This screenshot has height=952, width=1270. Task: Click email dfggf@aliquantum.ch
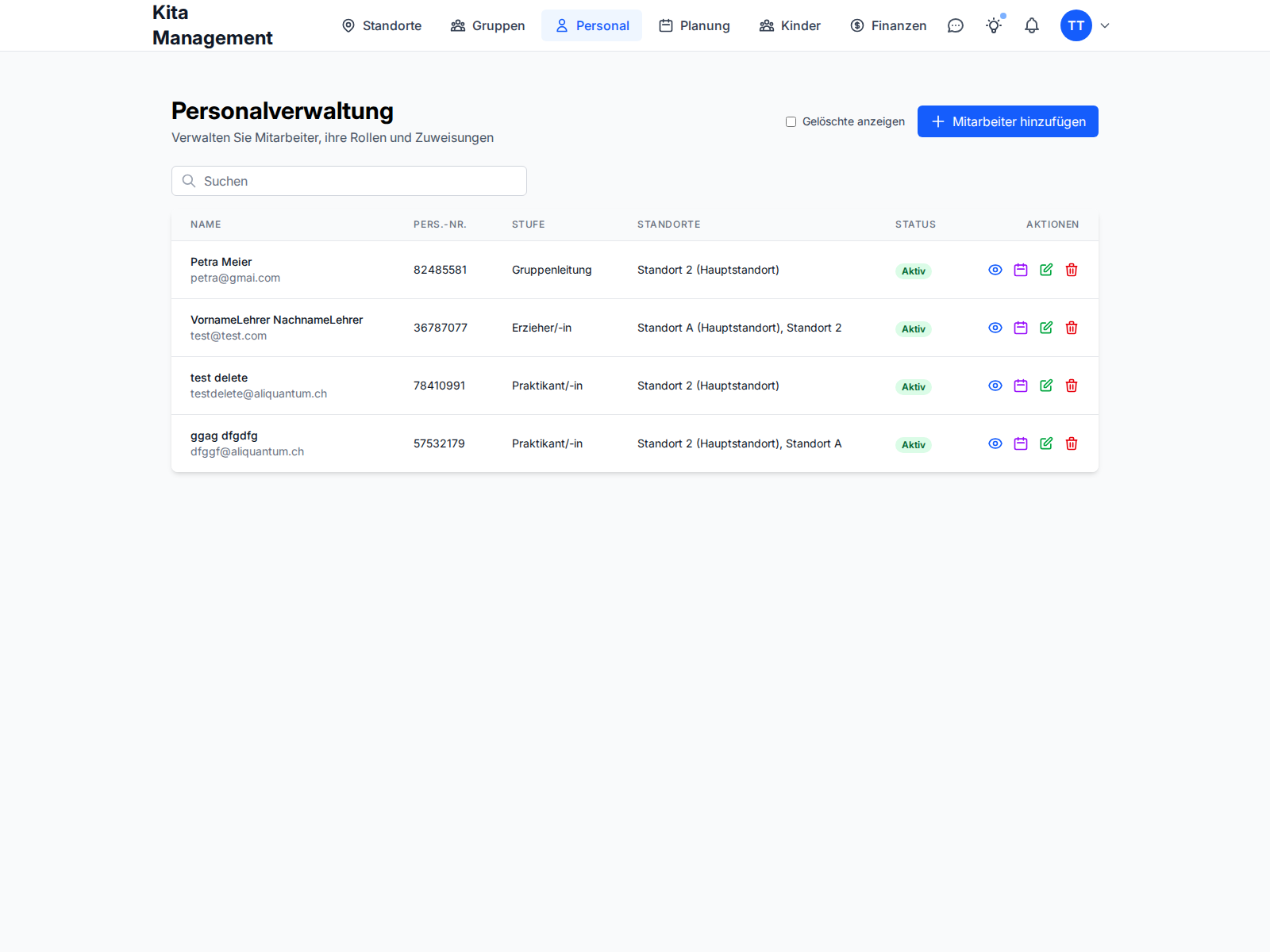pyautogui.click(x=247, y=451)
